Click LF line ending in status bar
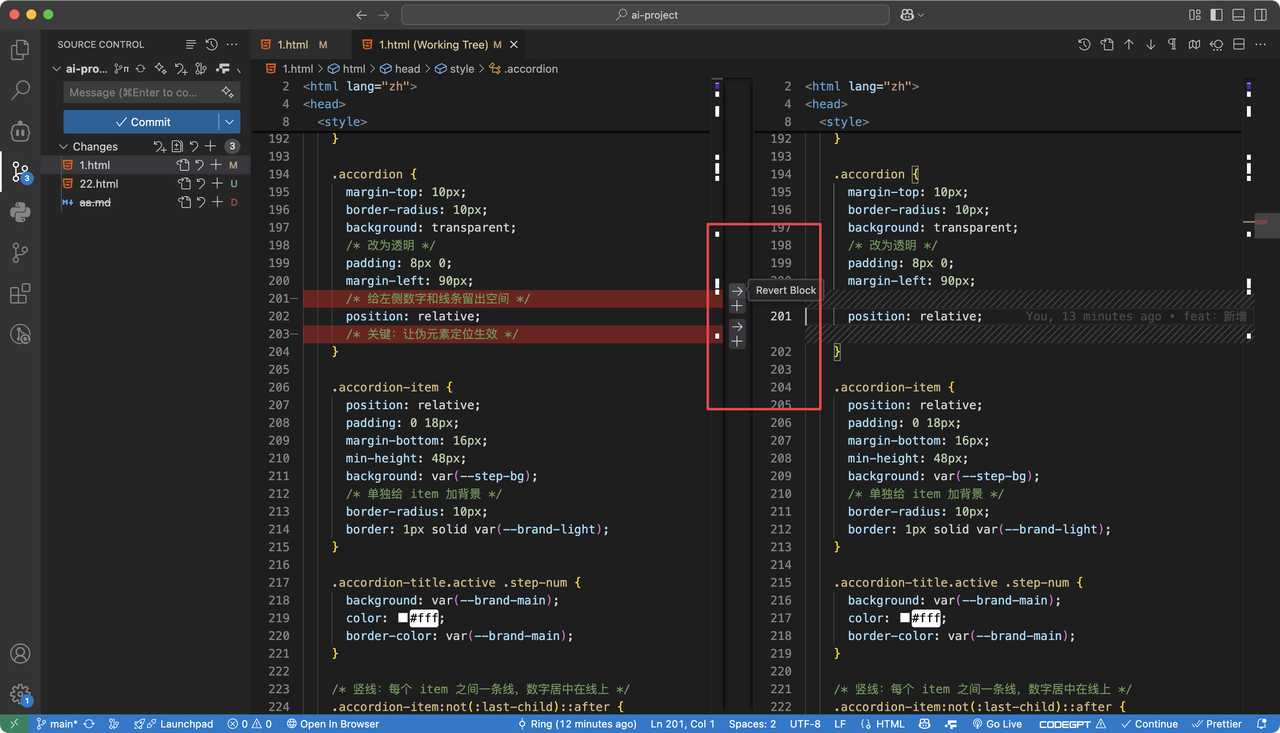This screenshot has height=733, width=1280. (x=840, y=724)
